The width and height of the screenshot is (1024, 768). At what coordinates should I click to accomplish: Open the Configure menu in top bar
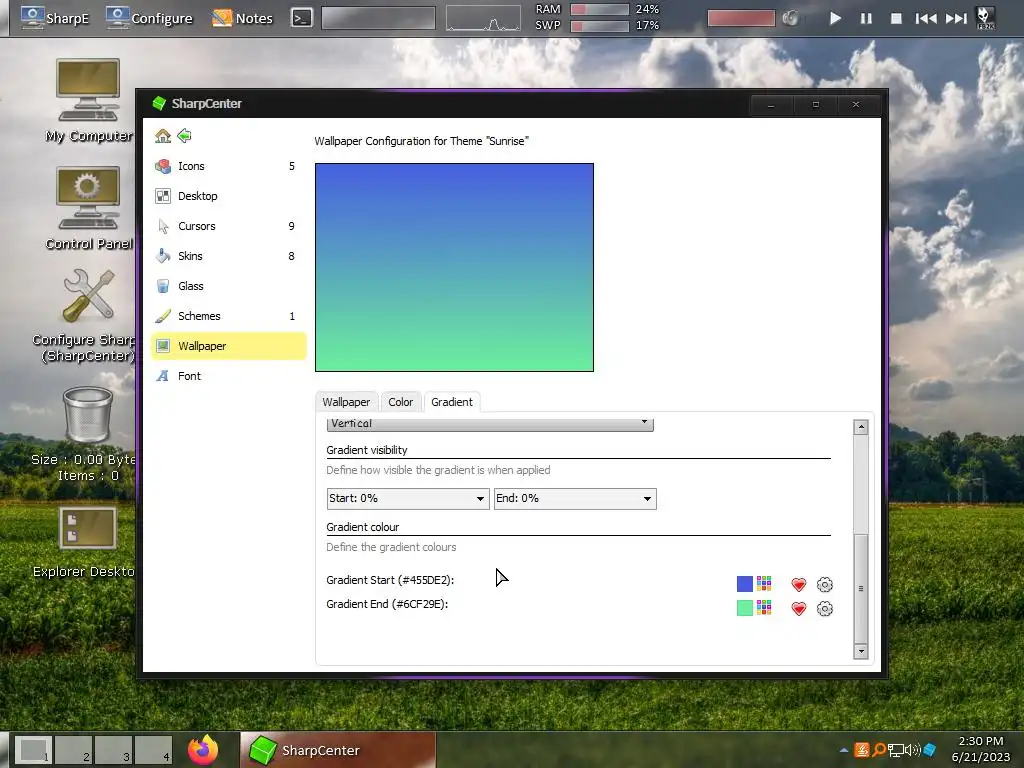150,18
